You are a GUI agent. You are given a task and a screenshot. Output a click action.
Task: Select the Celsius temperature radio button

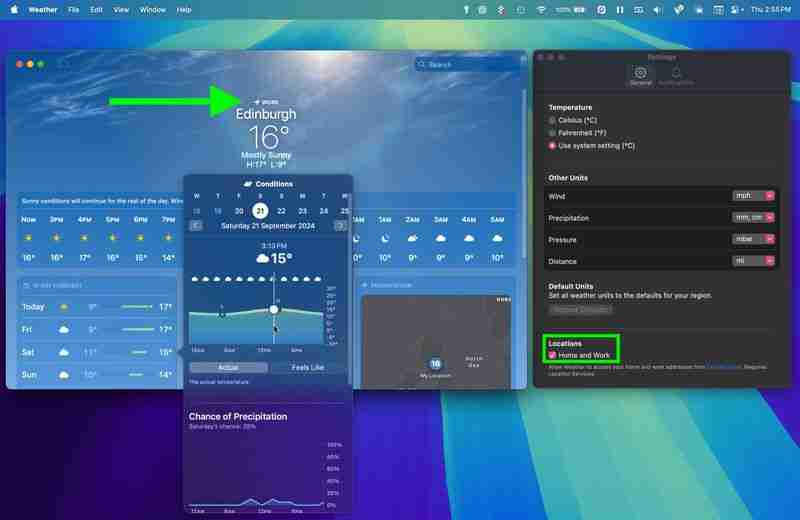[x=552, y=120]
